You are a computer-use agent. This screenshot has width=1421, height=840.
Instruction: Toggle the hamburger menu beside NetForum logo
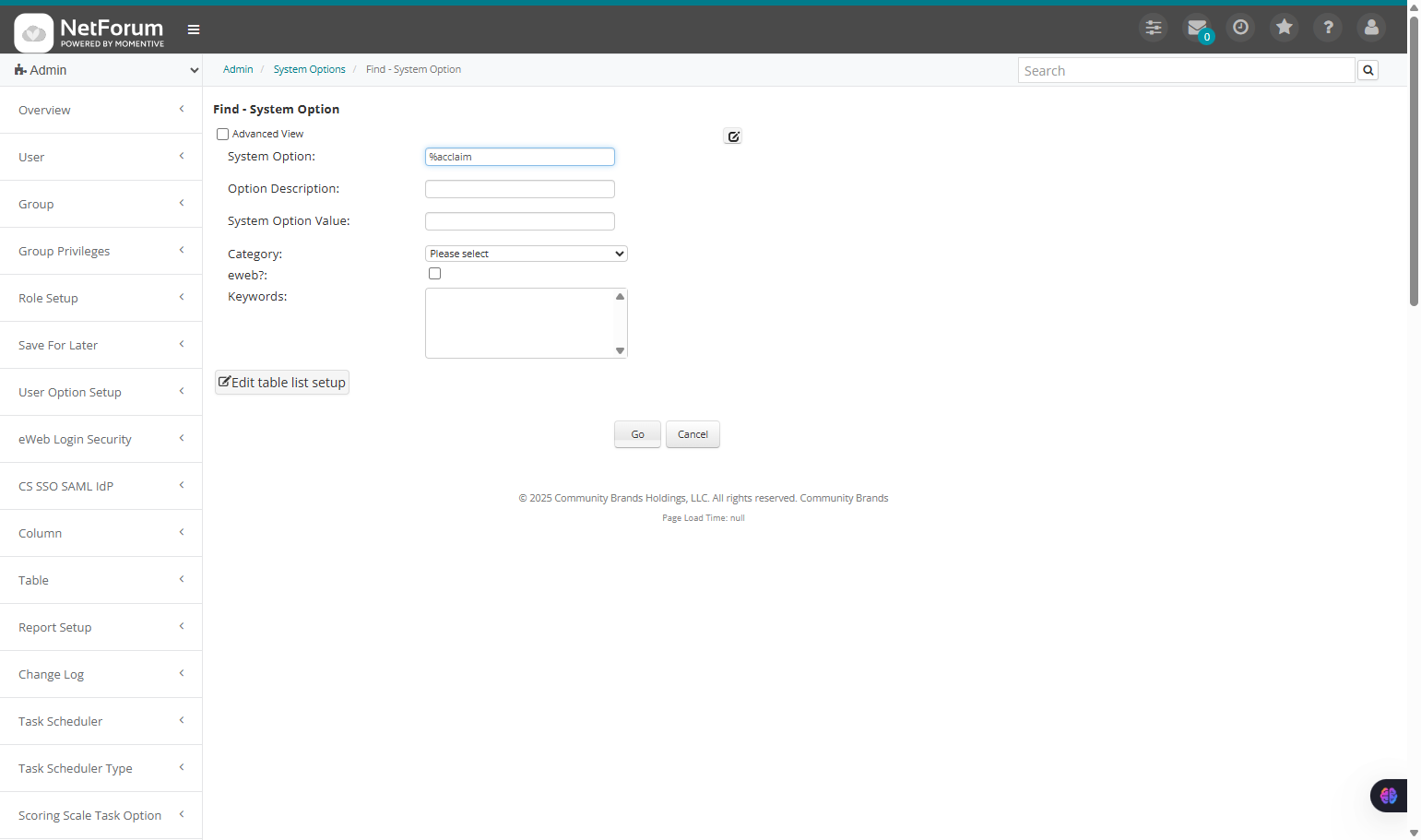point(194,30)
